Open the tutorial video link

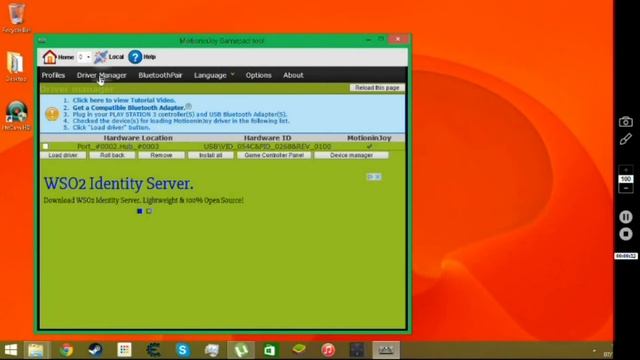pyautogui.click(x=124, y=100)
